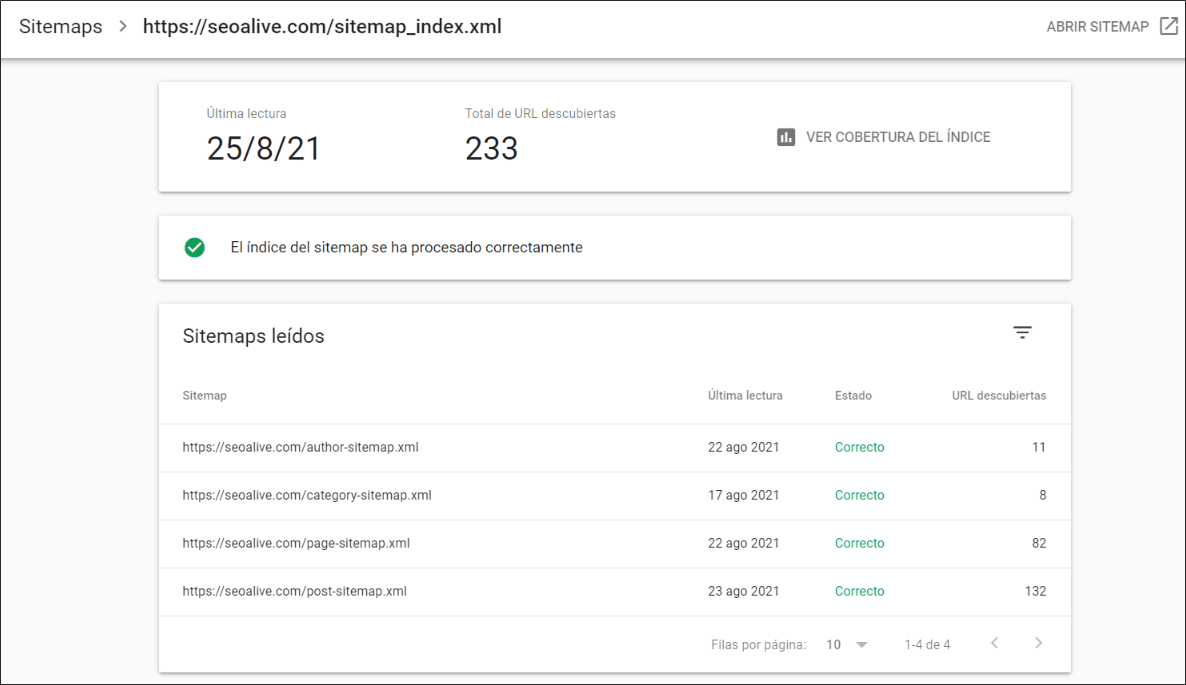Click the 1-4 de 4 pagination indicator
The height and width of the screenshot is (685, 1186).
[927, 644]
